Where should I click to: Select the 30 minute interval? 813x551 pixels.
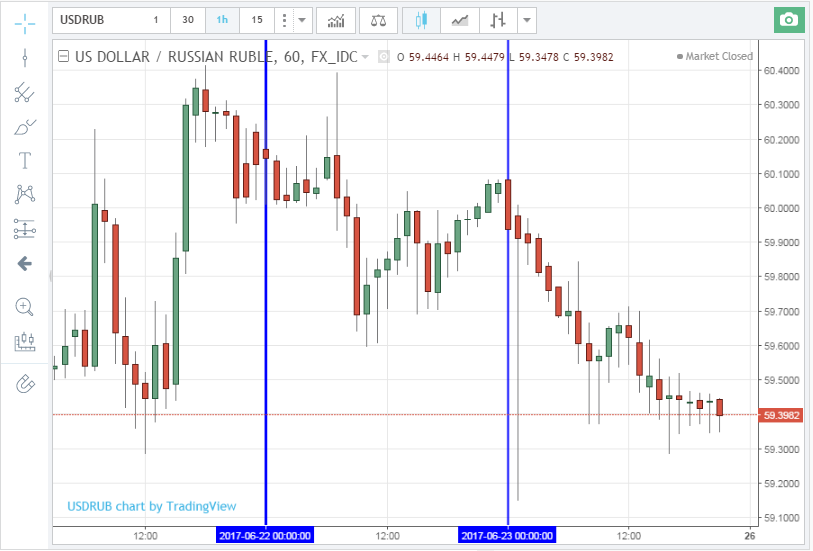(188, 20)
